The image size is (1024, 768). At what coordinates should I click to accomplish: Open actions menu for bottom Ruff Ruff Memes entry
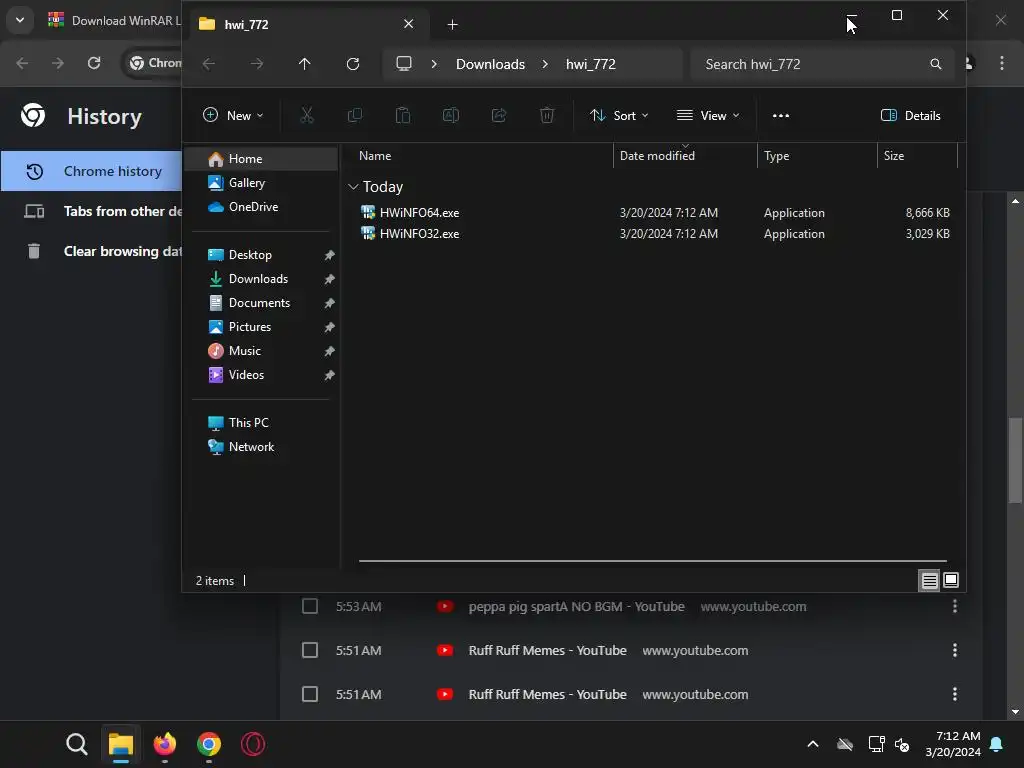(955, 694)
